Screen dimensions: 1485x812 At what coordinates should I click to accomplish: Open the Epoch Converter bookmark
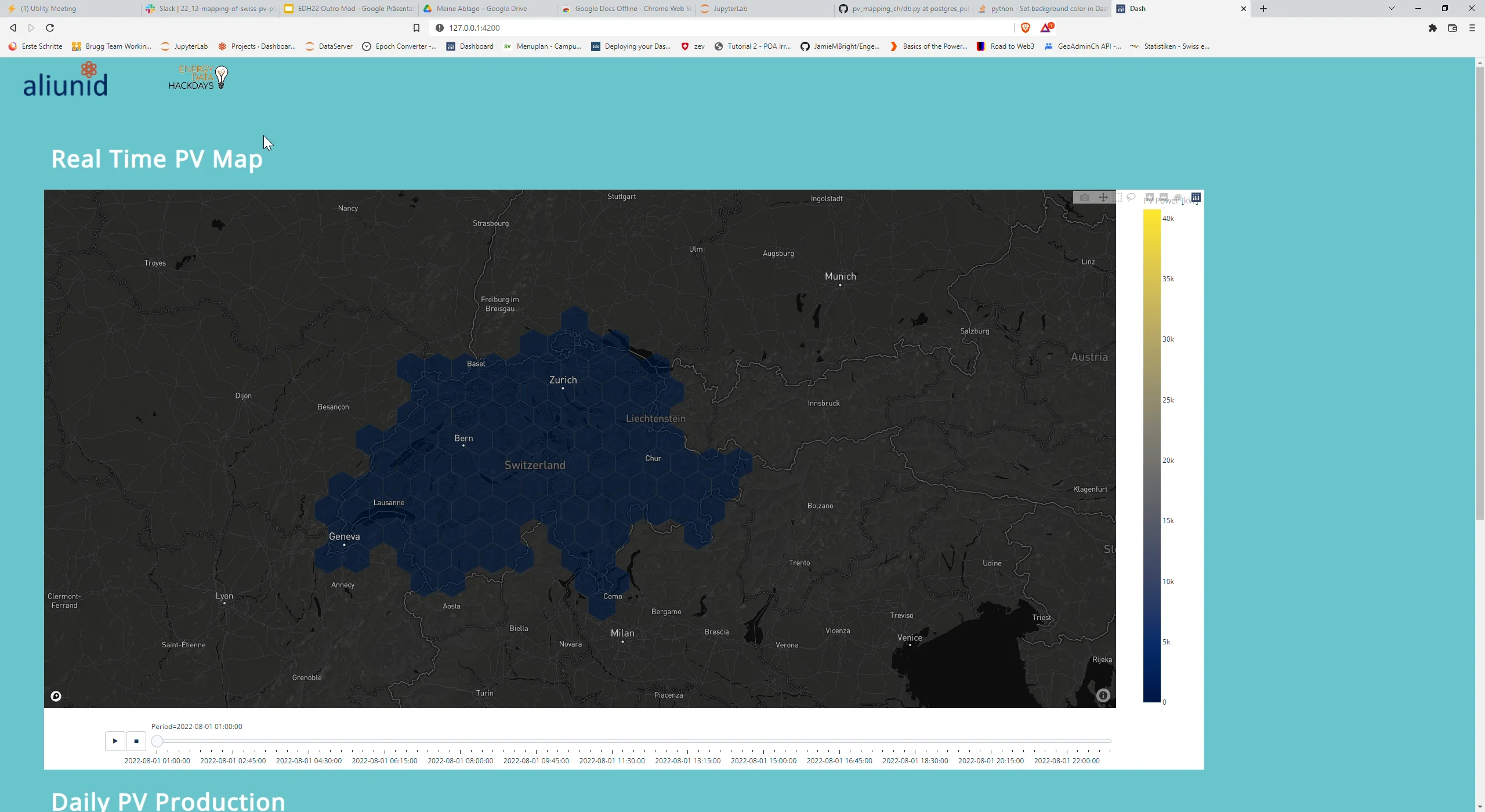coord(399,46)
